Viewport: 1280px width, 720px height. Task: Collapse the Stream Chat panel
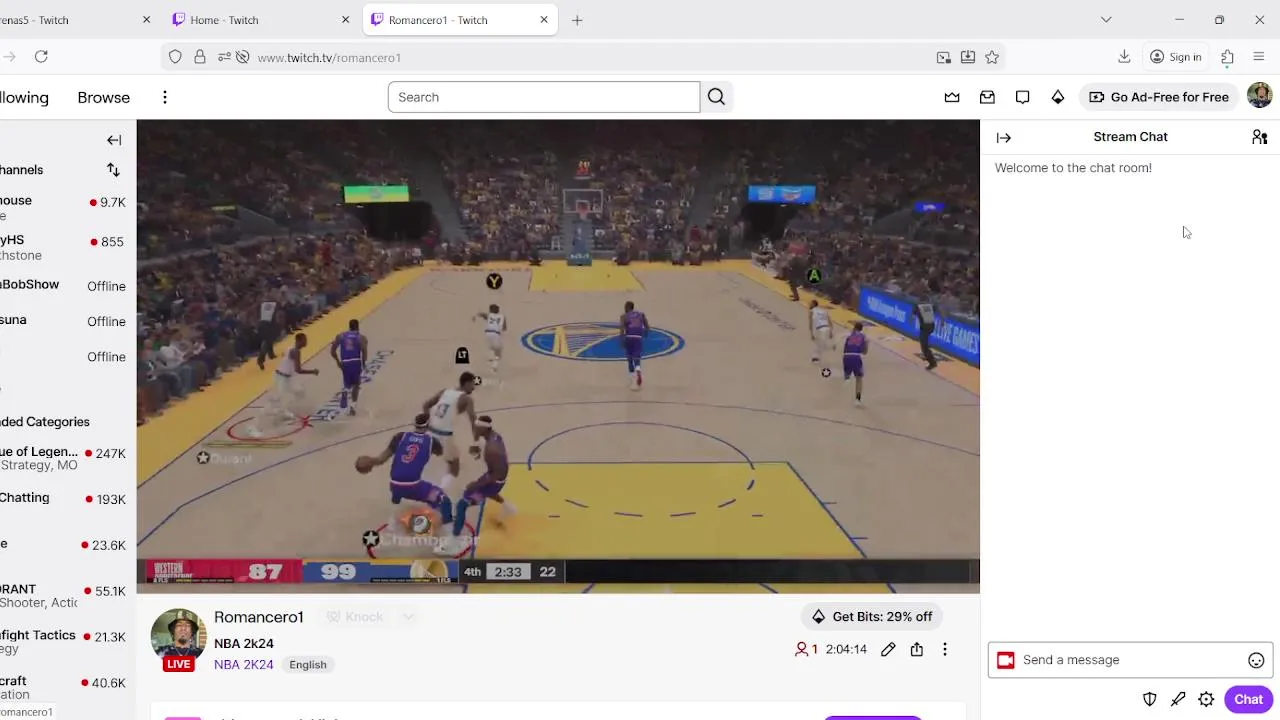tap(1004, 138)
